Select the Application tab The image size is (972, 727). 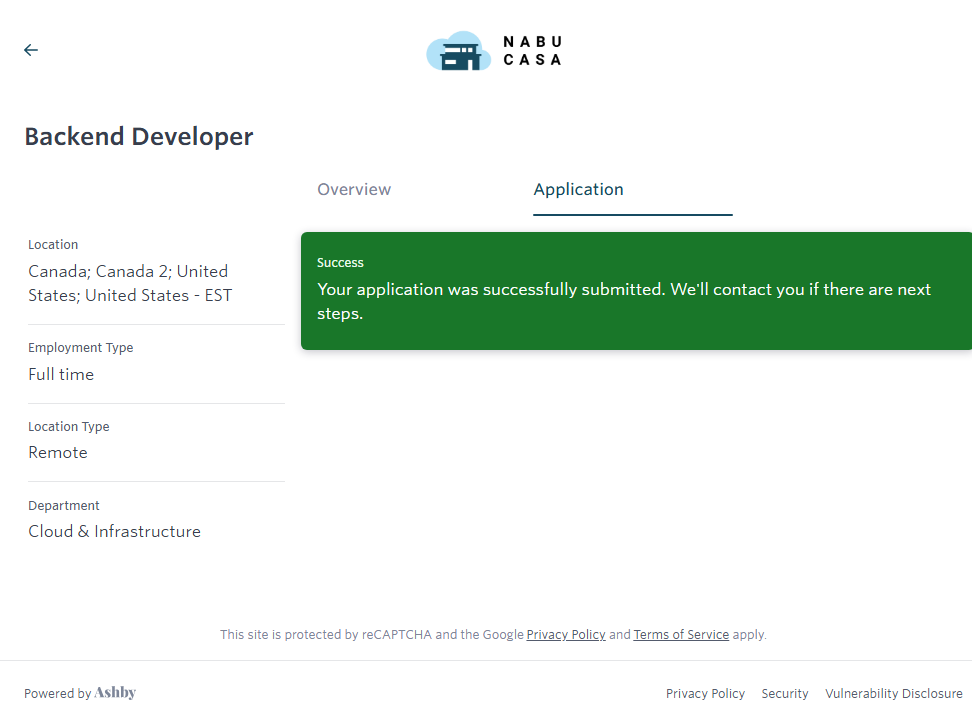(578, 190)
